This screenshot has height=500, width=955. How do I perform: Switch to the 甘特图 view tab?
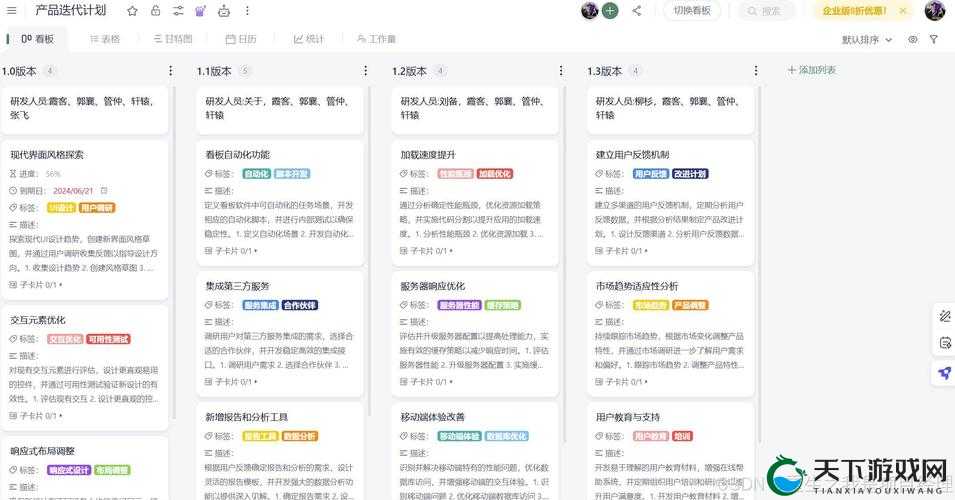(x=173, y=39)
